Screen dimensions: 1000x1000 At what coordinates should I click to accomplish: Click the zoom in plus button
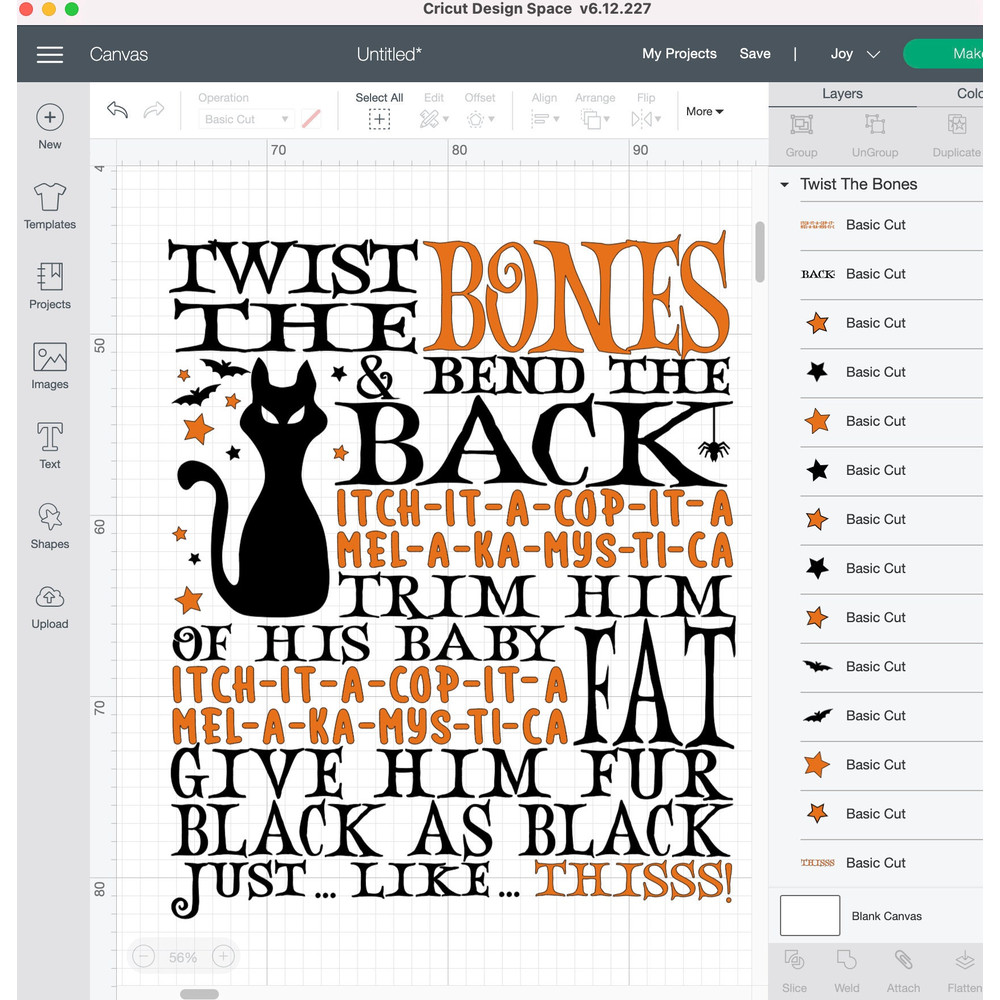[x=223, y=957]
